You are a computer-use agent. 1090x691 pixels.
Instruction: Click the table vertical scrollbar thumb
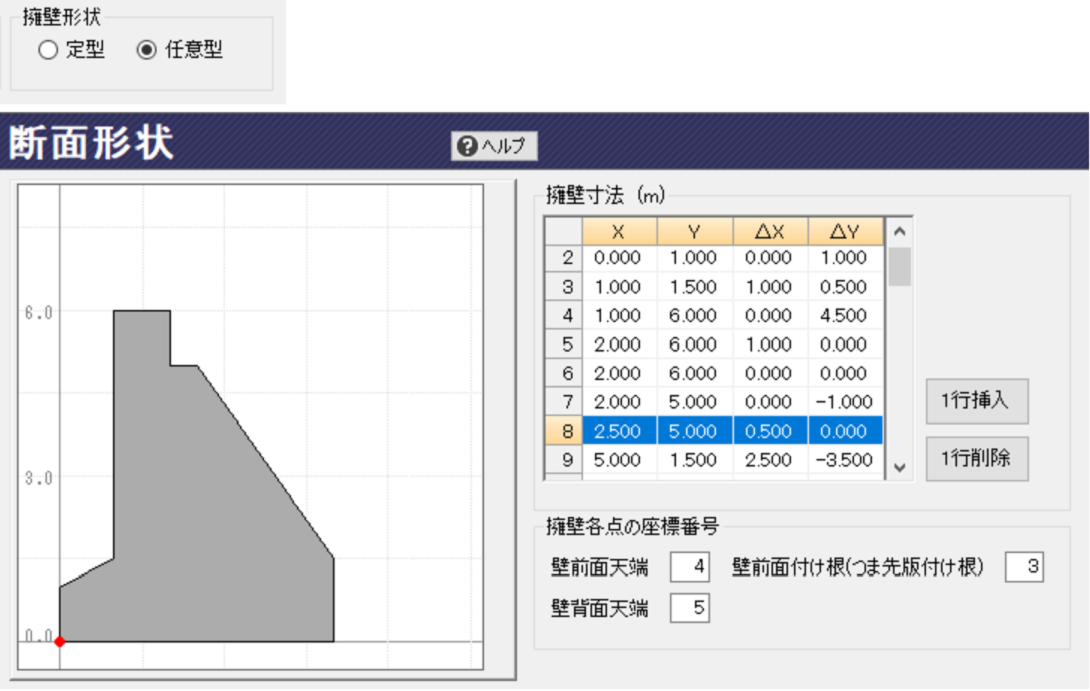[899, 267]
